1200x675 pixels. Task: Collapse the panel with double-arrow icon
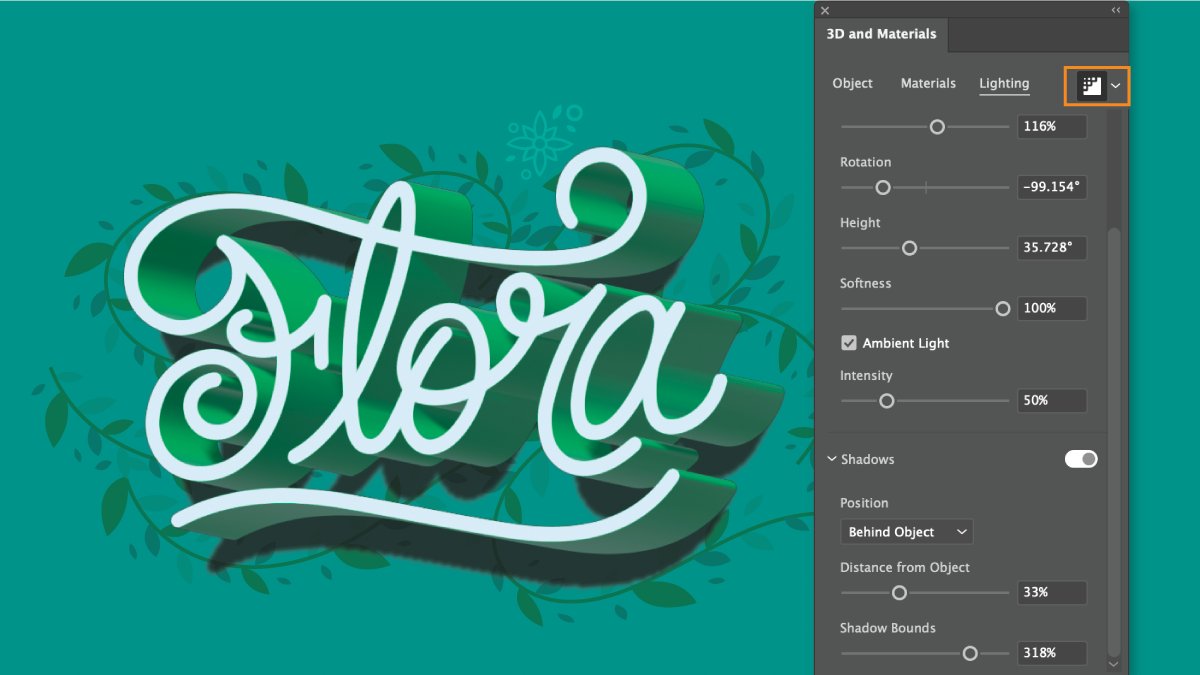1116,10
